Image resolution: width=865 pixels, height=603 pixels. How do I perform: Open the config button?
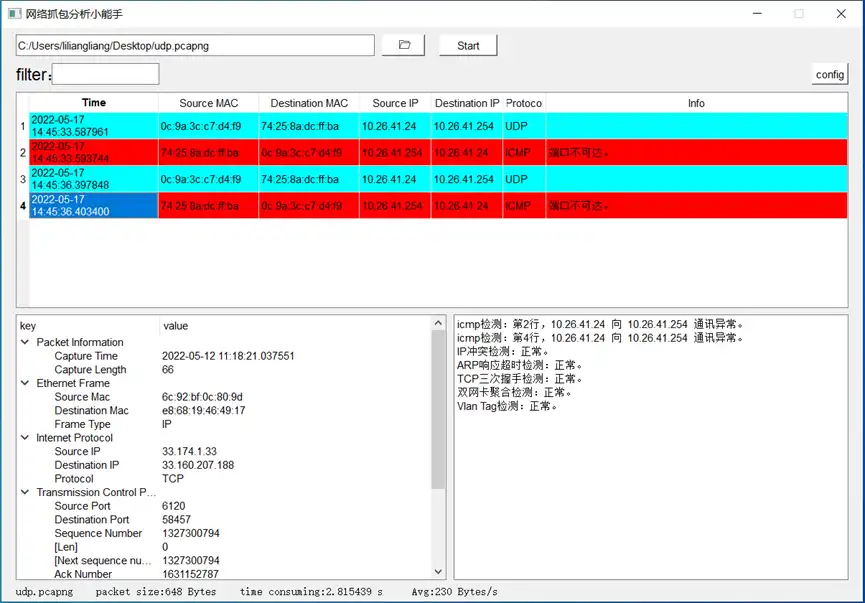[x=829, y=74]
